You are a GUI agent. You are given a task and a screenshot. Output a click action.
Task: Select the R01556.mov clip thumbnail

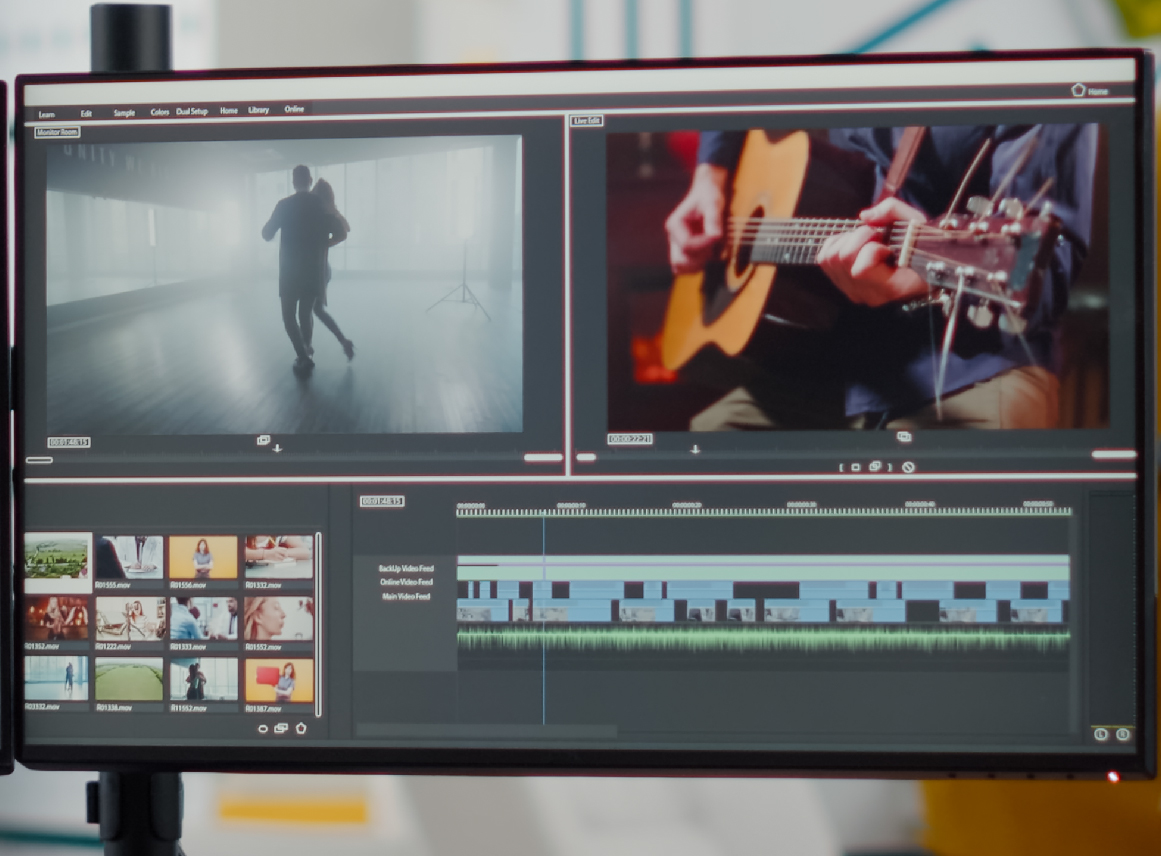pos(201,558)
